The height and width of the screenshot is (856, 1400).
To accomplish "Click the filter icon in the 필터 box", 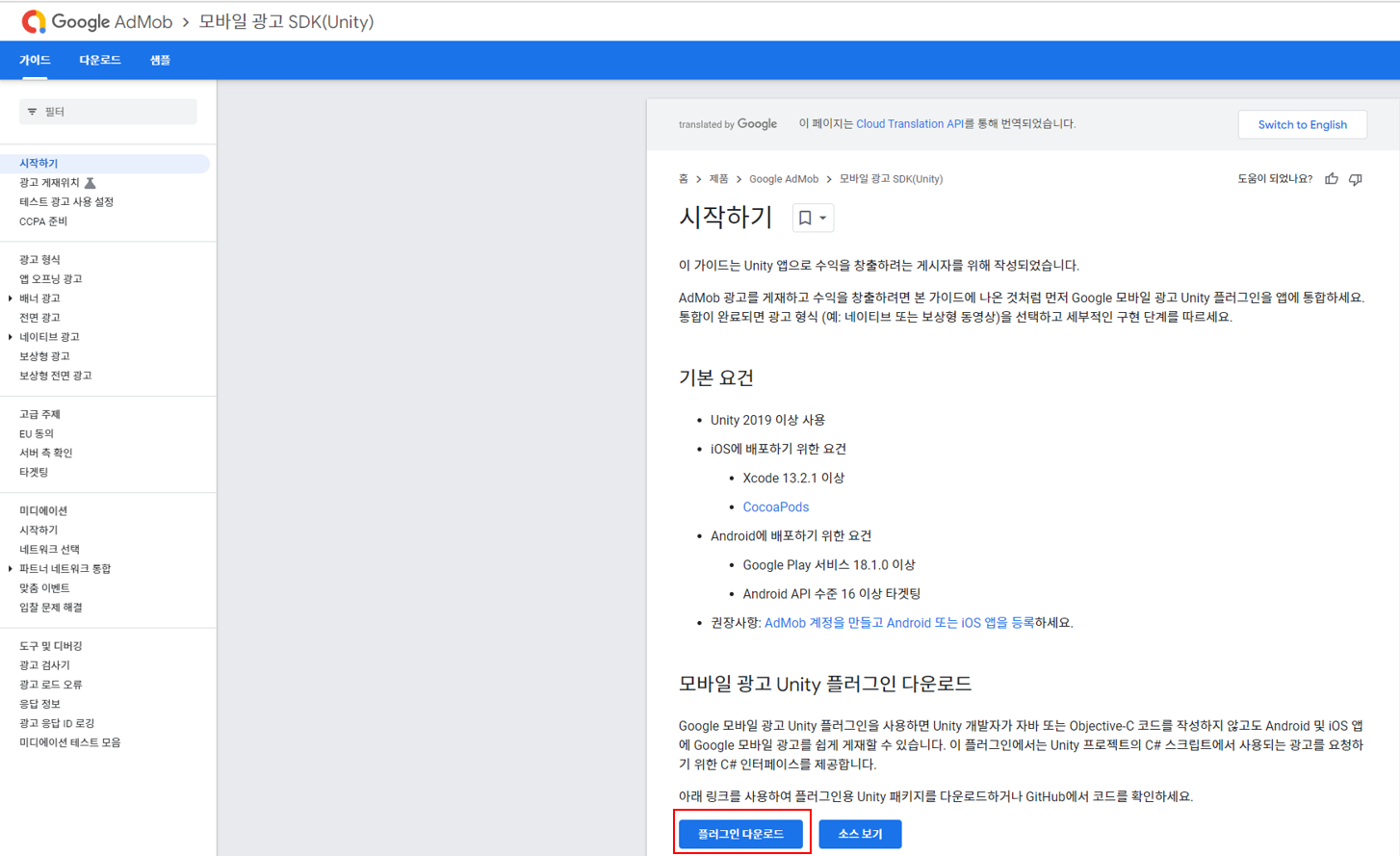I will coord(33,112).
